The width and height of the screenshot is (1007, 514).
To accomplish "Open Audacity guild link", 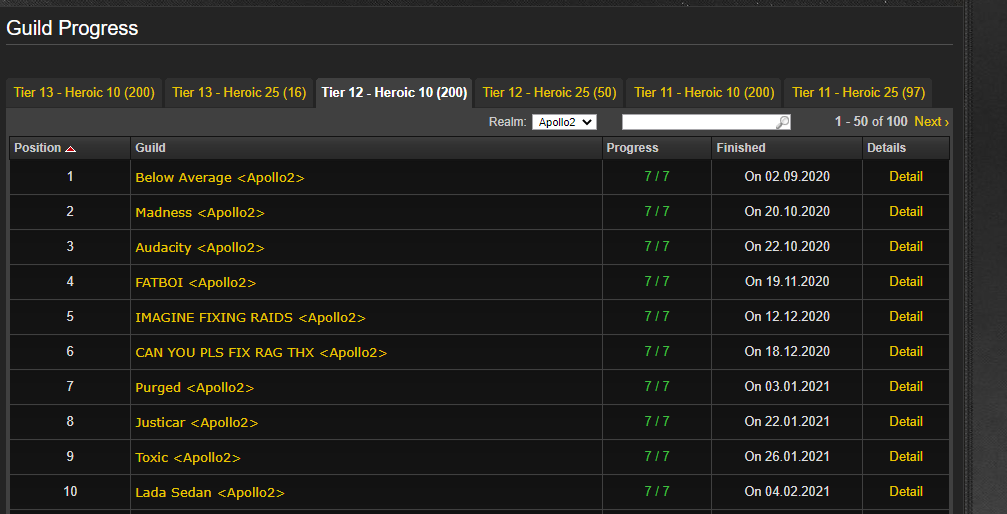I will [200, 247].
